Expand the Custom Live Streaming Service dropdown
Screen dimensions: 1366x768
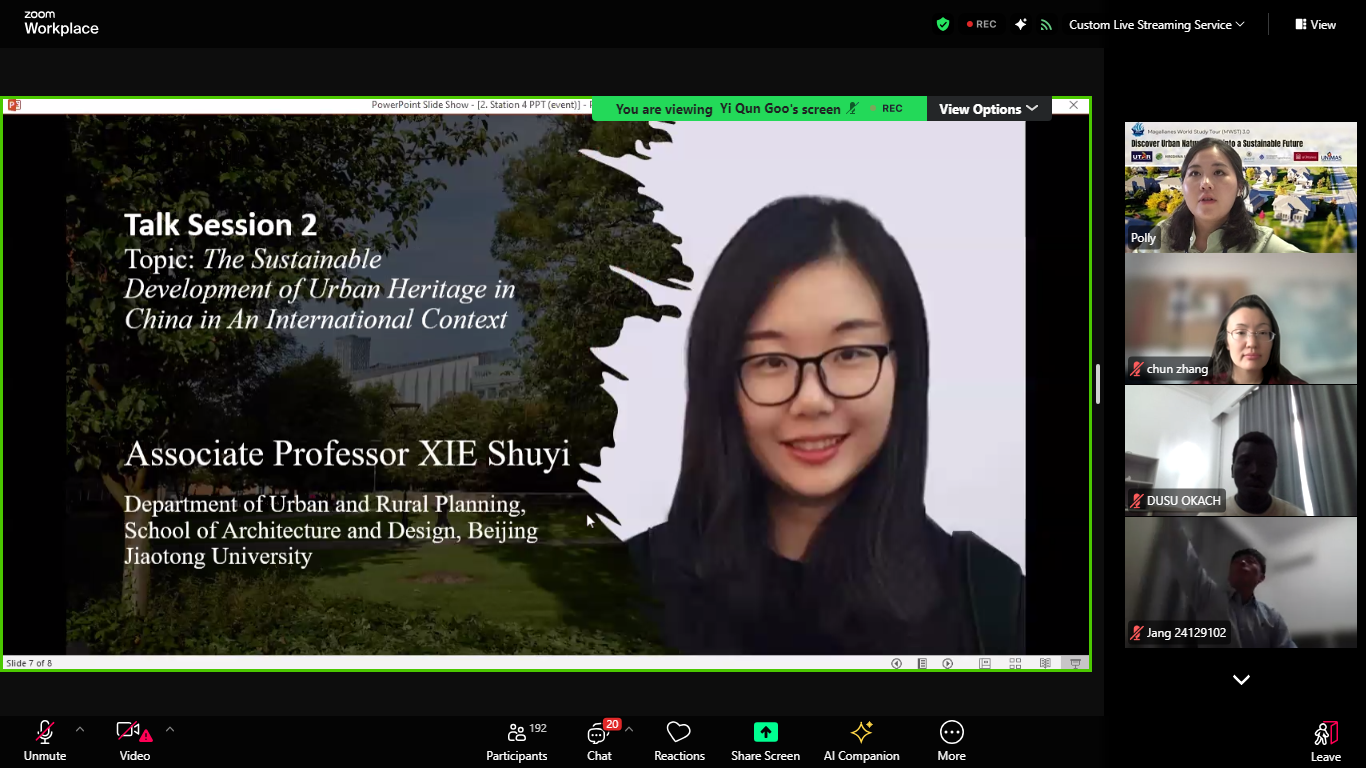[1156, 24]
